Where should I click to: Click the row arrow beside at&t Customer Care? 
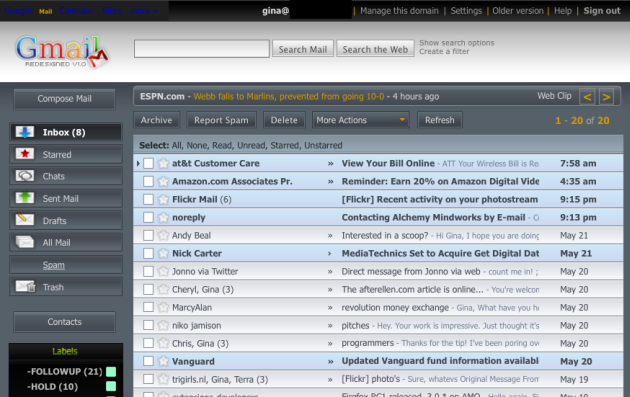click(x=138, y=163)
